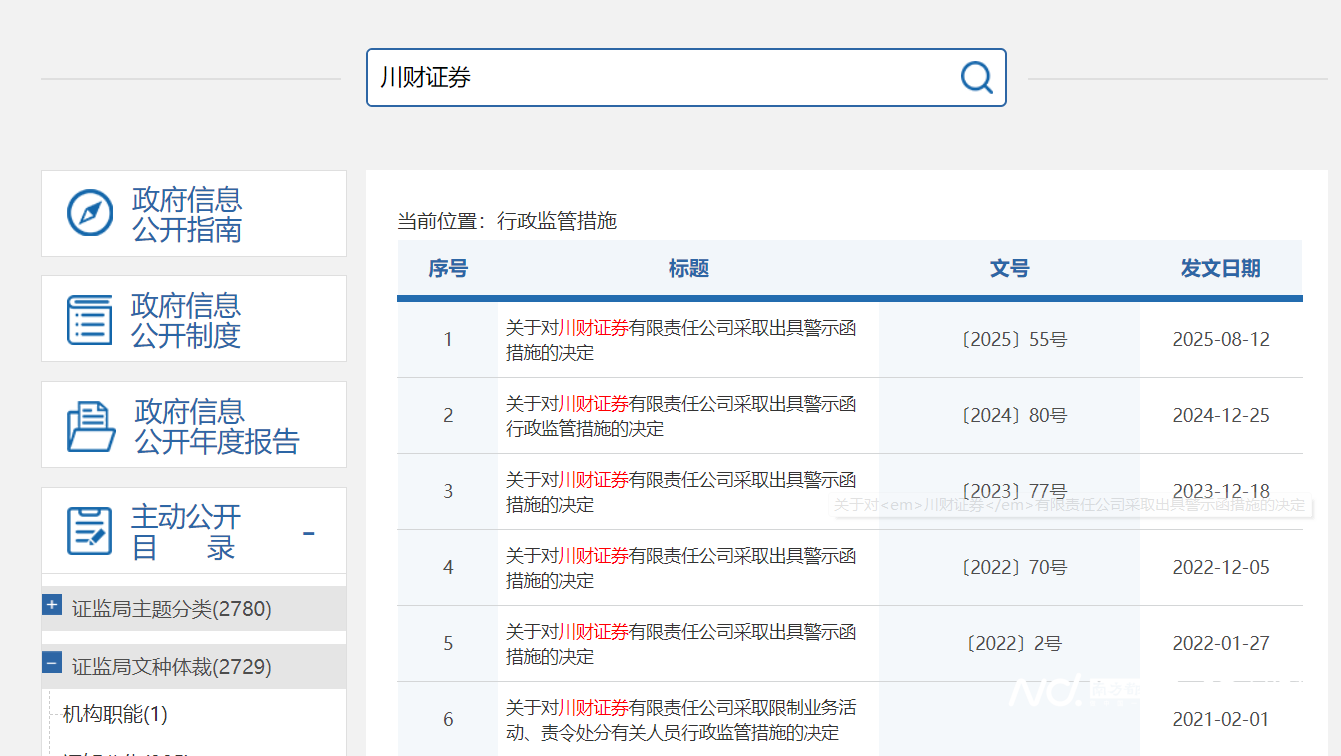Screen dimensions: 1341x756
Task: Expand 证监局主题分类 with the plus icon
Action: [52, 605]
